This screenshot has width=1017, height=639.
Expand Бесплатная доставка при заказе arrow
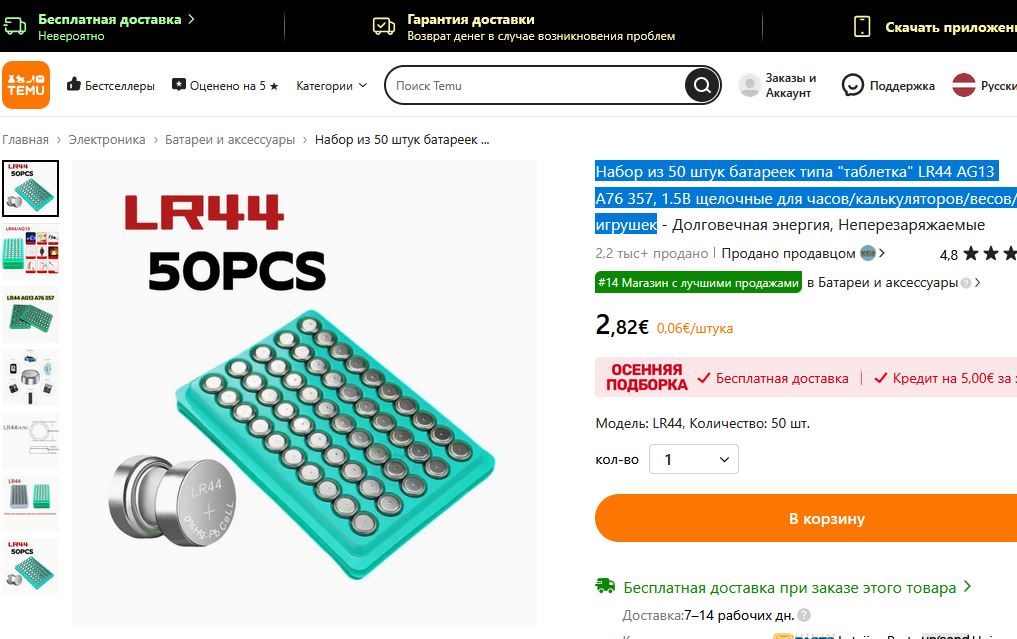[x=967, y=586]
